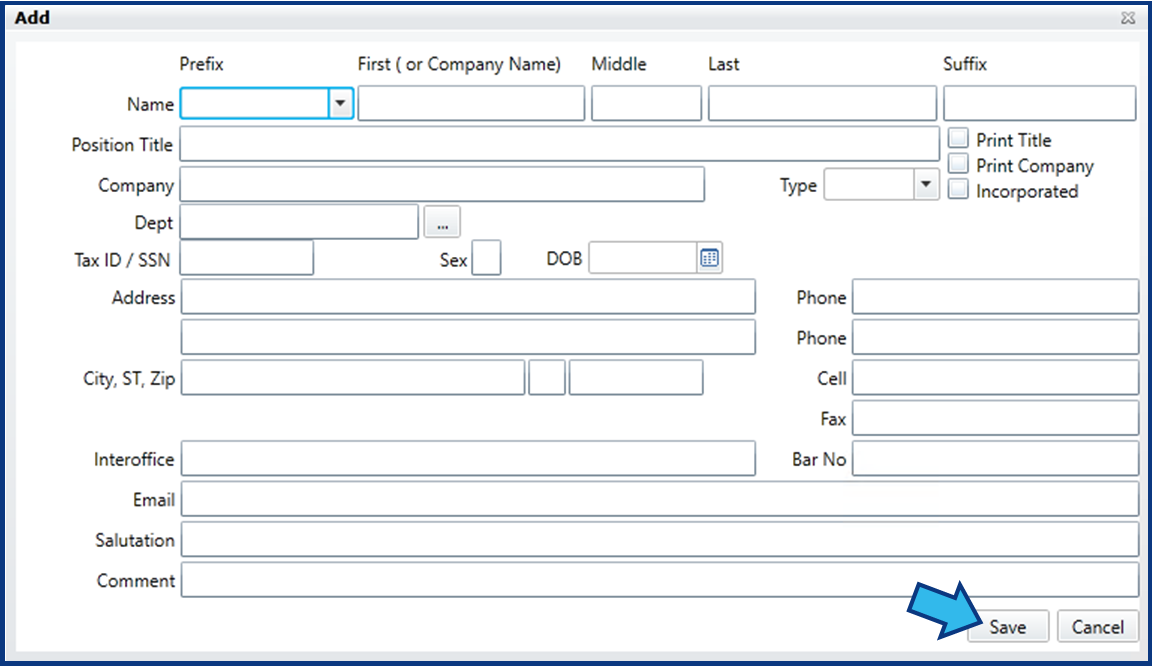This screenshot has width=1153, height=666.
Task: Expand the Prefix dropdown arrow
Action: (340, 103)
